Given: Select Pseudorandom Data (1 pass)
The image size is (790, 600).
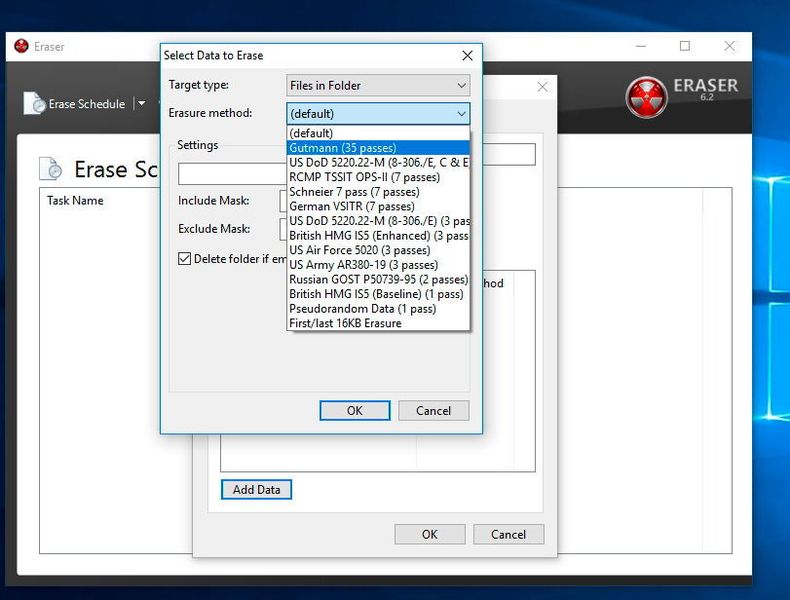Looking at the screenshot, I should (x=378, y=308).
